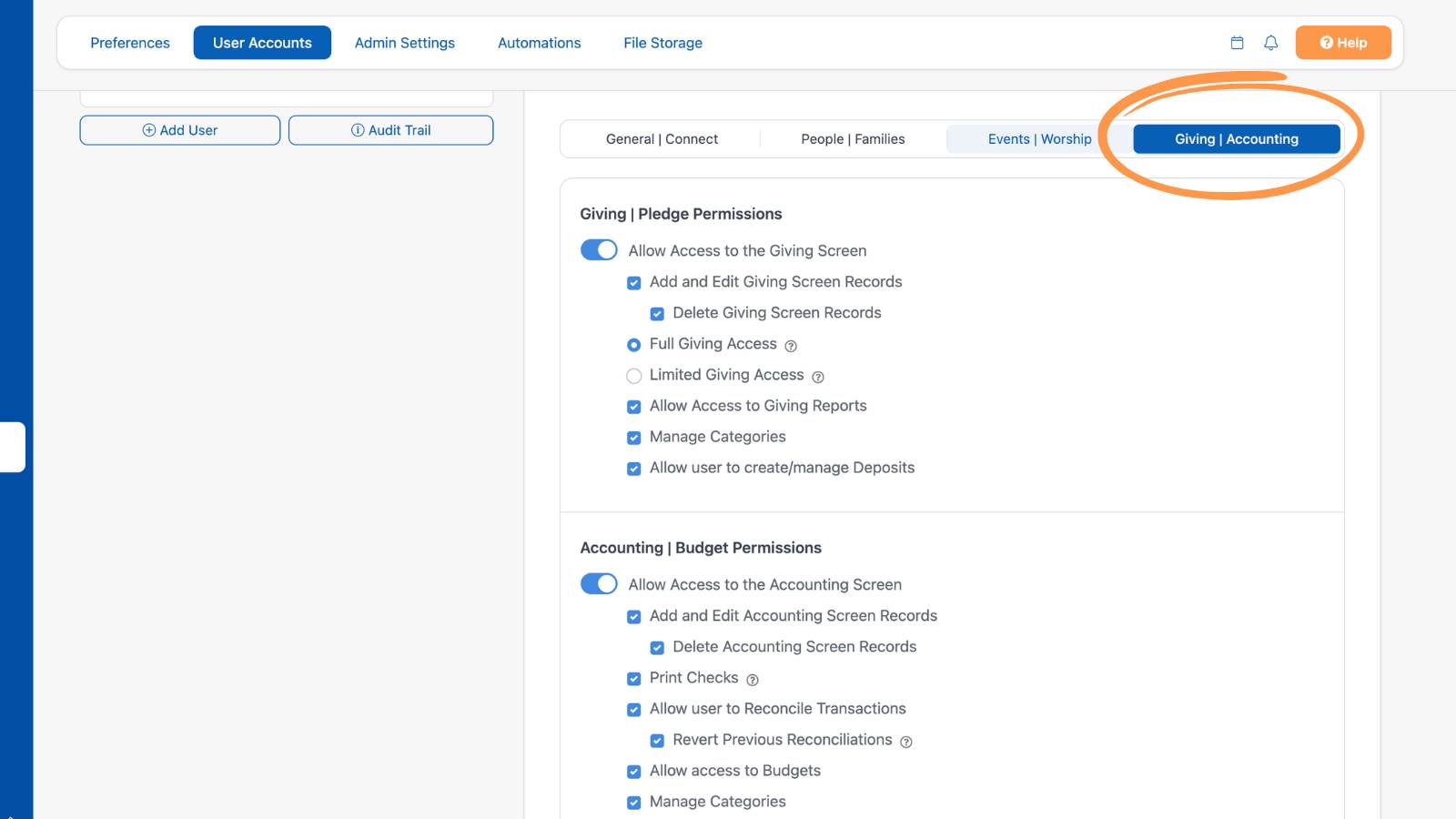1456x819 pixels.
Task: Switch to Events | Worship permissions tab
Action: tap(1039, 139)
